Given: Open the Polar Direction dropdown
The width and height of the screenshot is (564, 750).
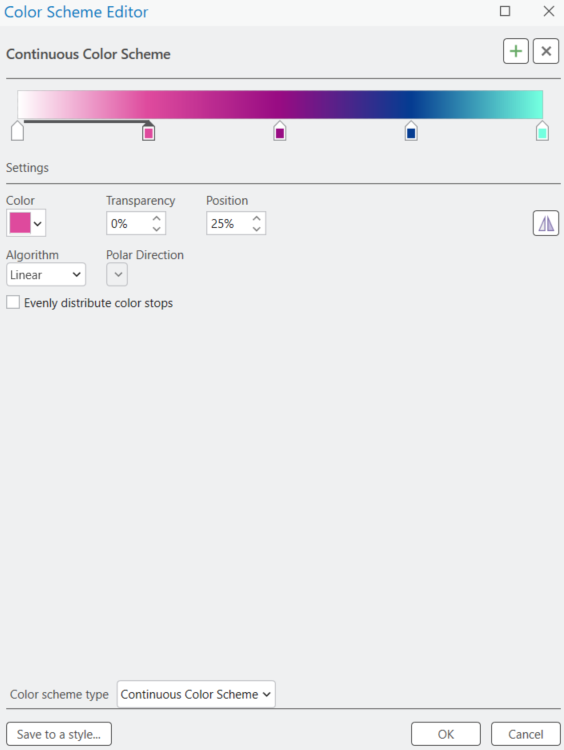Looking at the screenshot, I should coord(117,275).
